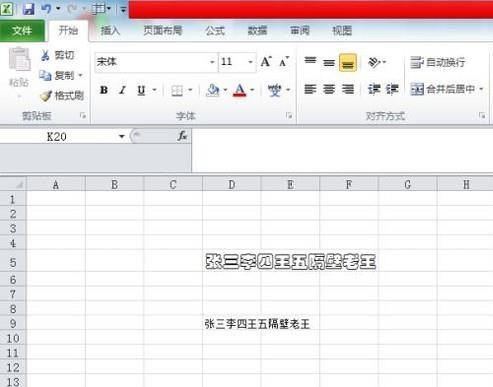The width and height of the screenshot is (493, 387).
Task: Expand the merge and center (合并后居中) arrow
Action: 481,89
